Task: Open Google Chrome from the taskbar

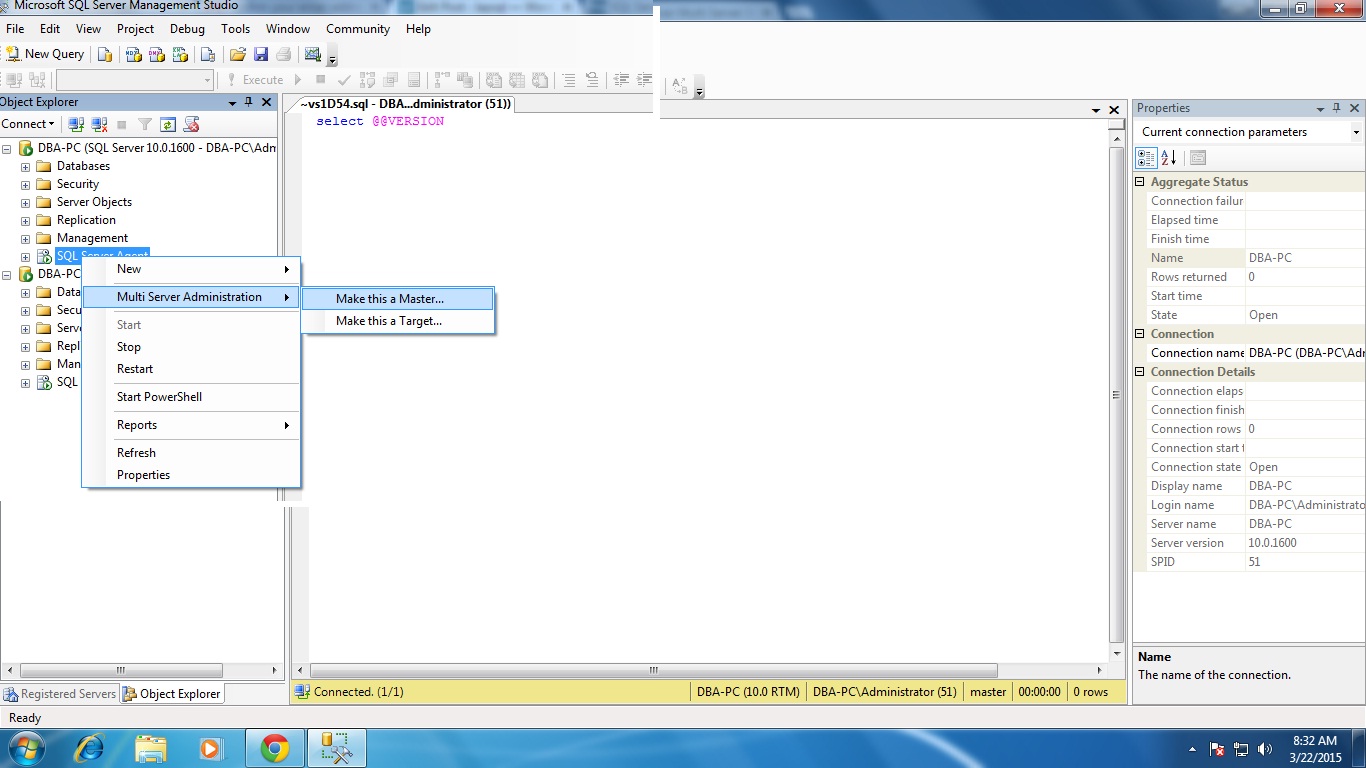Action: [x=275, y=747]
